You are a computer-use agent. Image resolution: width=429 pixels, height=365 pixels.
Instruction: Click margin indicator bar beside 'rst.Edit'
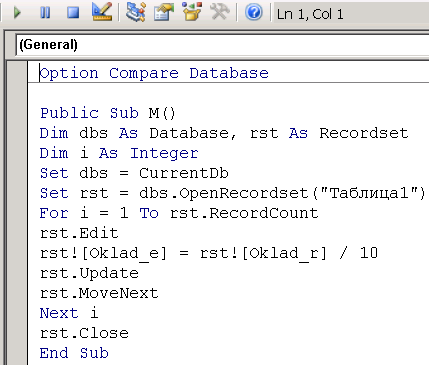coord(17,233)
